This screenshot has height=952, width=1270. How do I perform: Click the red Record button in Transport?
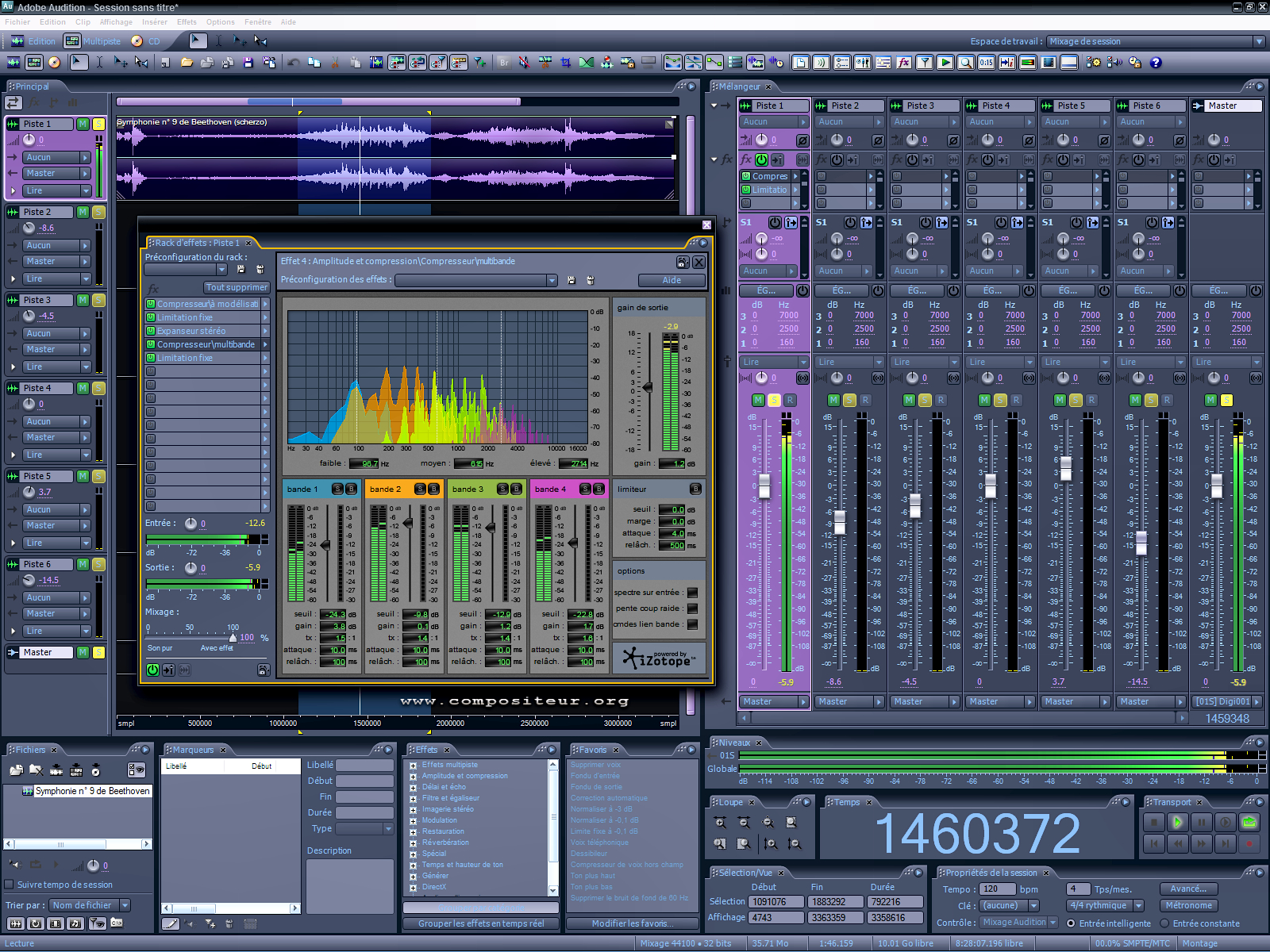tap(1249, 843)
